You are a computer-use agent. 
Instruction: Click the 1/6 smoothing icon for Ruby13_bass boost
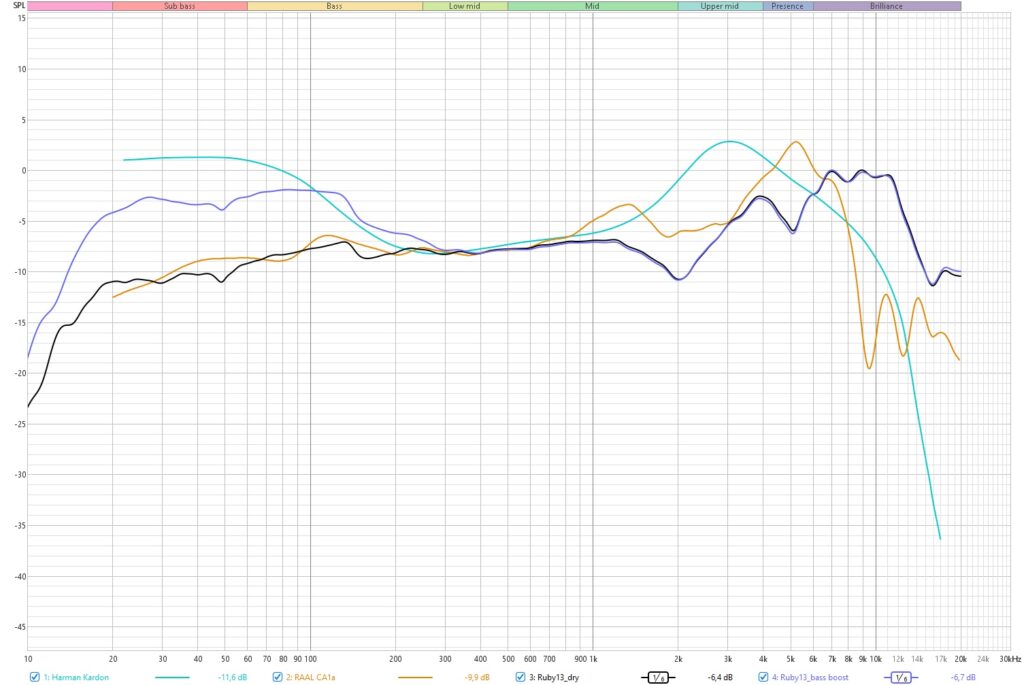pos(902,677)
